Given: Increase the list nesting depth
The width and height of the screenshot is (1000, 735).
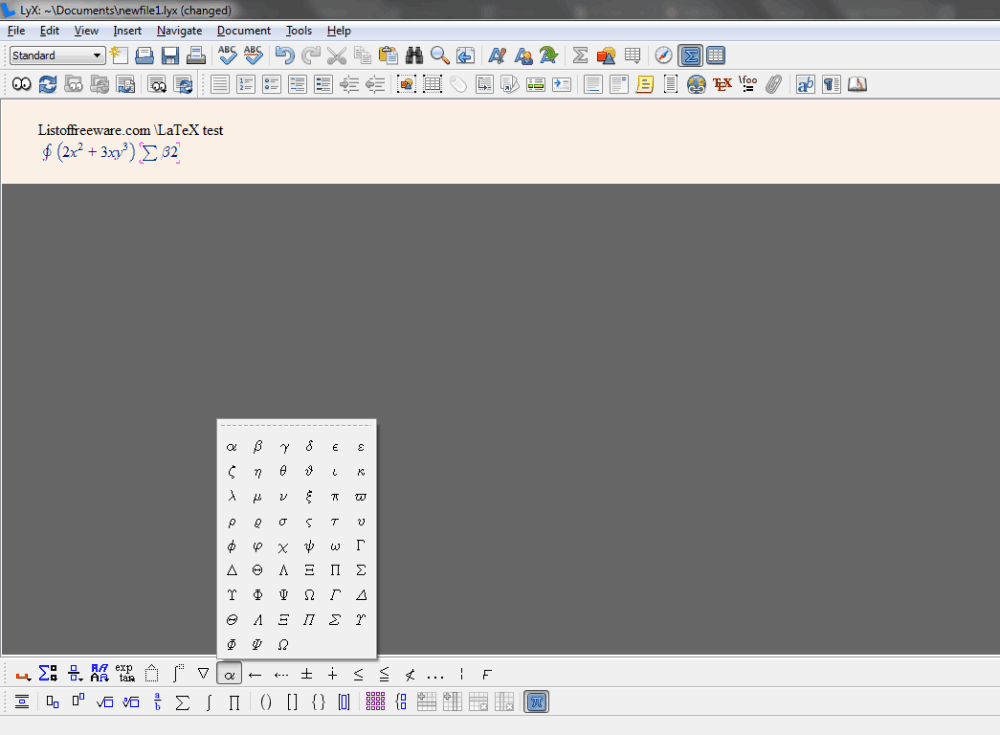Looking at the screenshot, I should pyautogui.click(x=349, y=84).
